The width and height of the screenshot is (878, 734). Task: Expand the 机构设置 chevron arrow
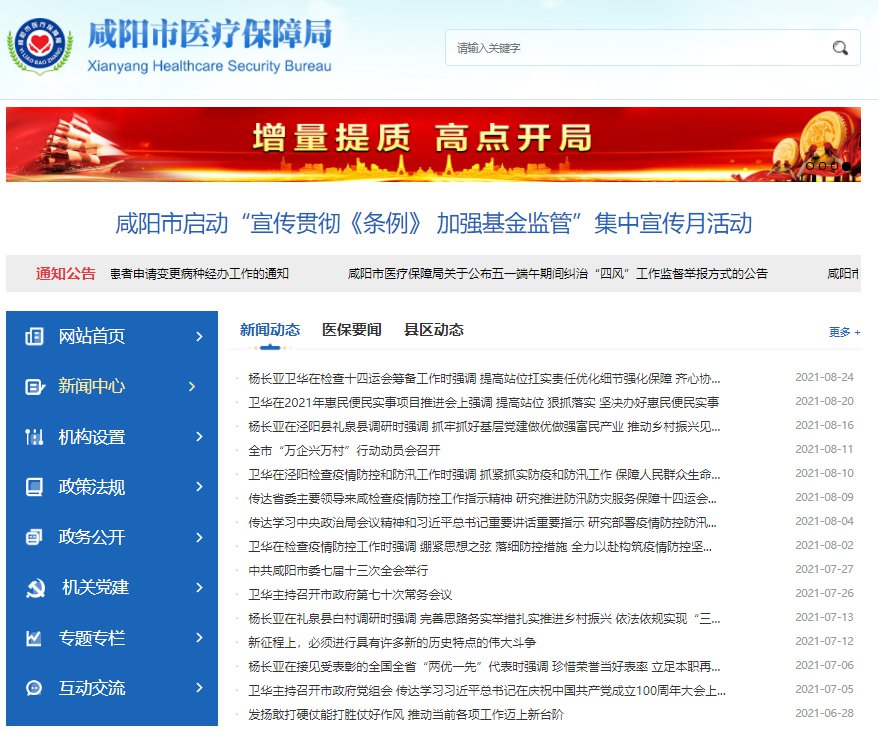(x=199, y=437)
